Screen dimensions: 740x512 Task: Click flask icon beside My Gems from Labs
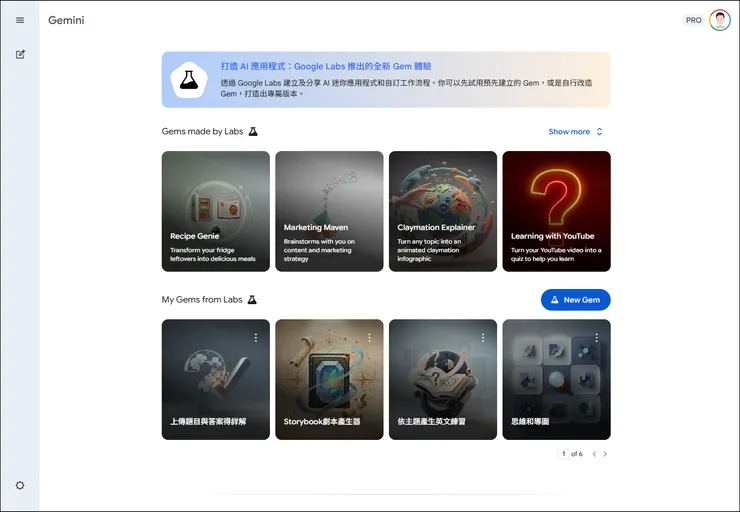252,300
